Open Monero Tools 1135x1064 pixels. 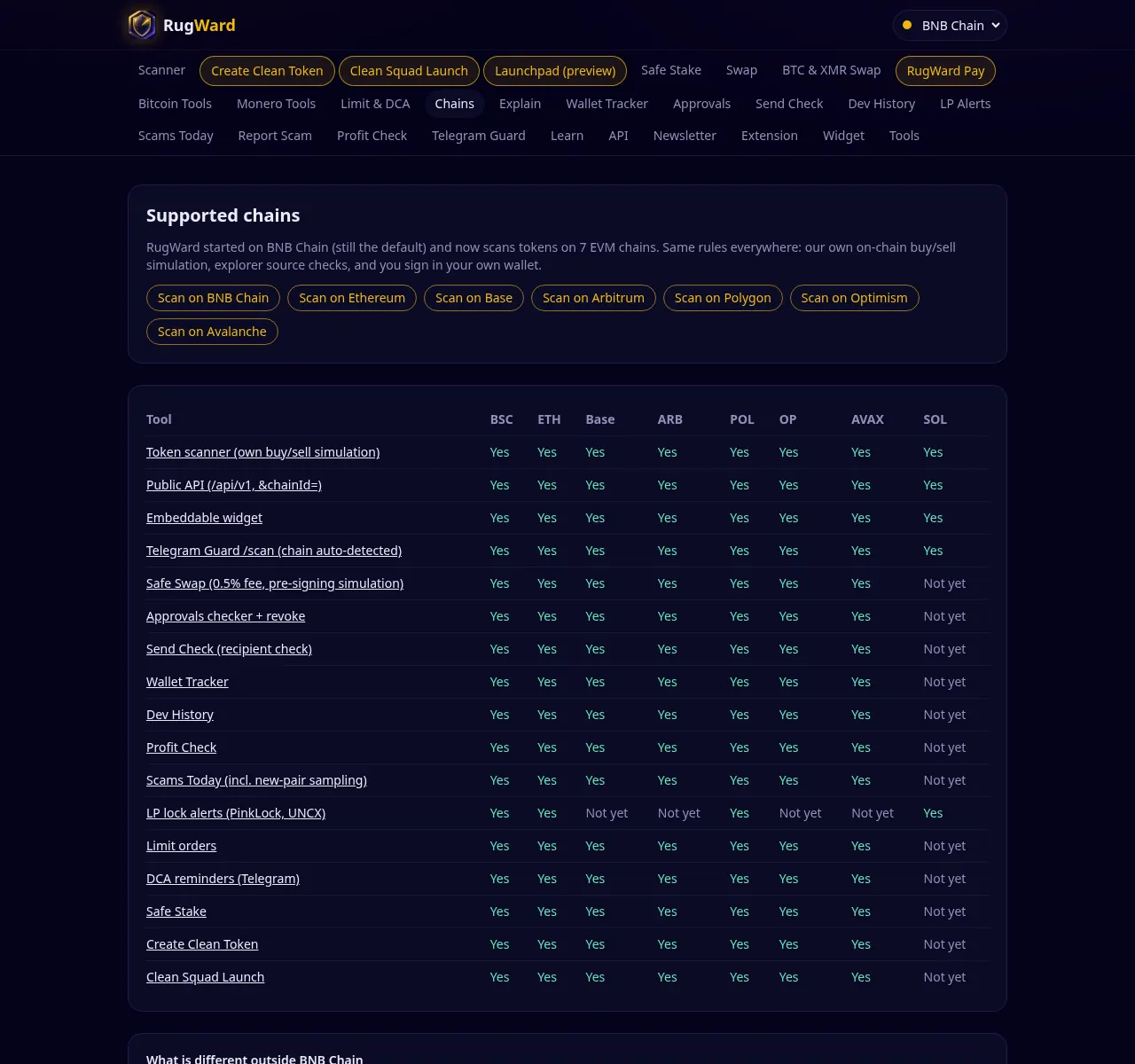tap(276, 104)
